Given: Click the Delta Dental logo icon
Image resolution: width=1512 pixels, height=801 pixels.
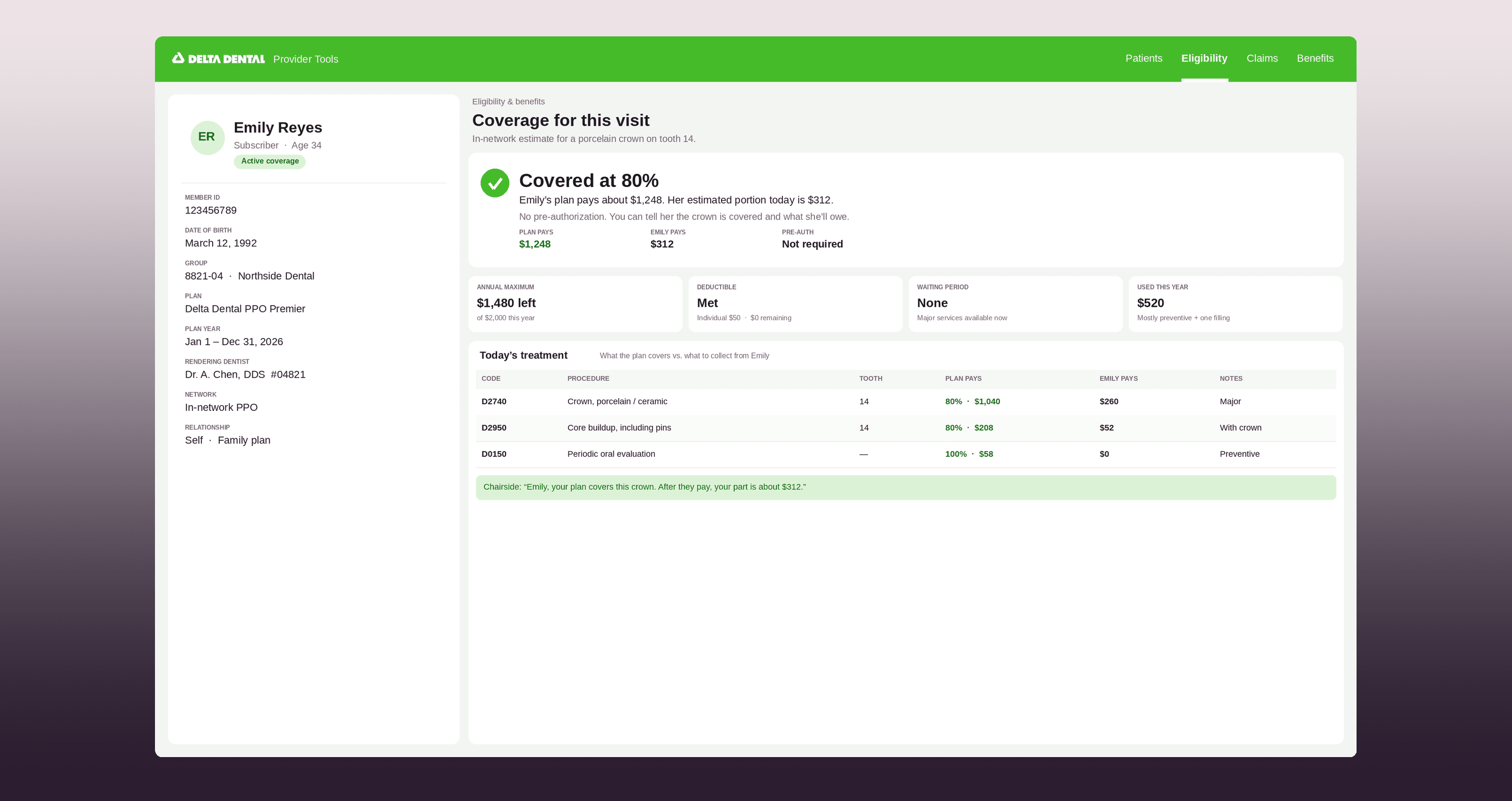Looking at the screenshot, I should click(x=178, y=58).
